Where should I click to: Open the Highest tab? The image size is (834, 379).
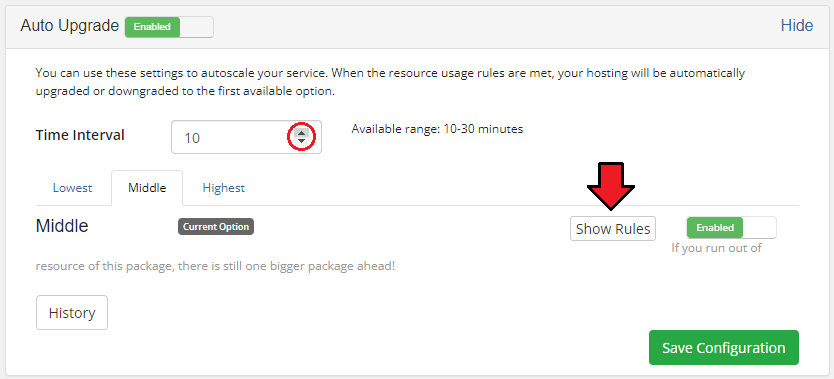coord(223,188)
